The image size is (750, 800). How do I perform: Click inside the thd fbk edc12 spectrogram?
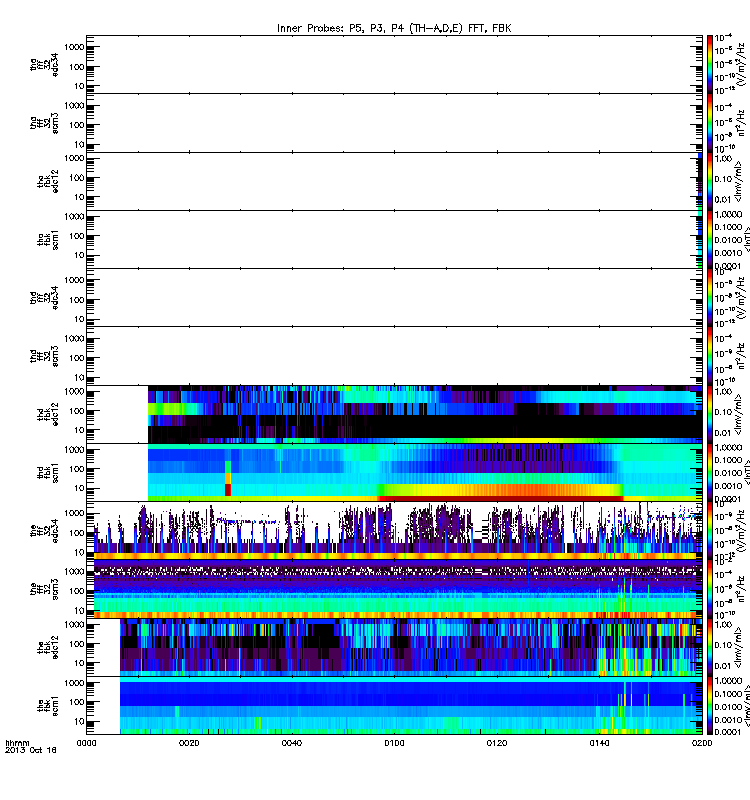pyautogui.click(x=425, y=414)
